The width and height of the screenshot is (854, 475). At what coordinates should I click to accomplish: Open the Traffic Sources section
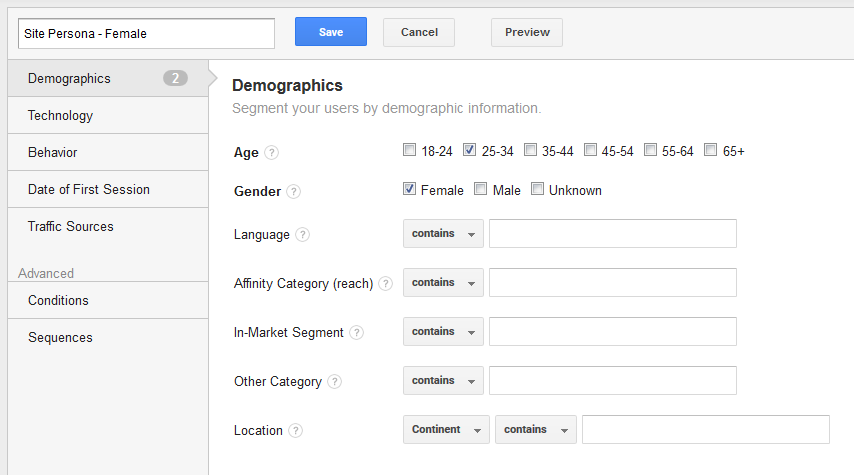pos(108,227)
